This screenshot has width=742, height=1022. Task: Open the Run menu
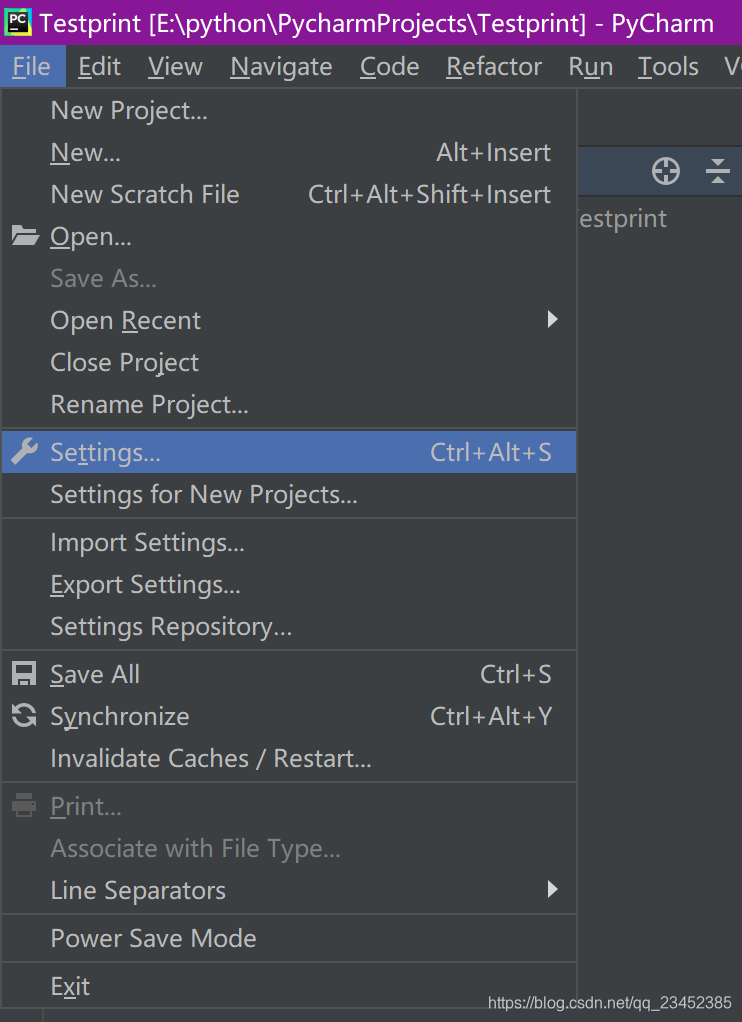coord(590,66)
